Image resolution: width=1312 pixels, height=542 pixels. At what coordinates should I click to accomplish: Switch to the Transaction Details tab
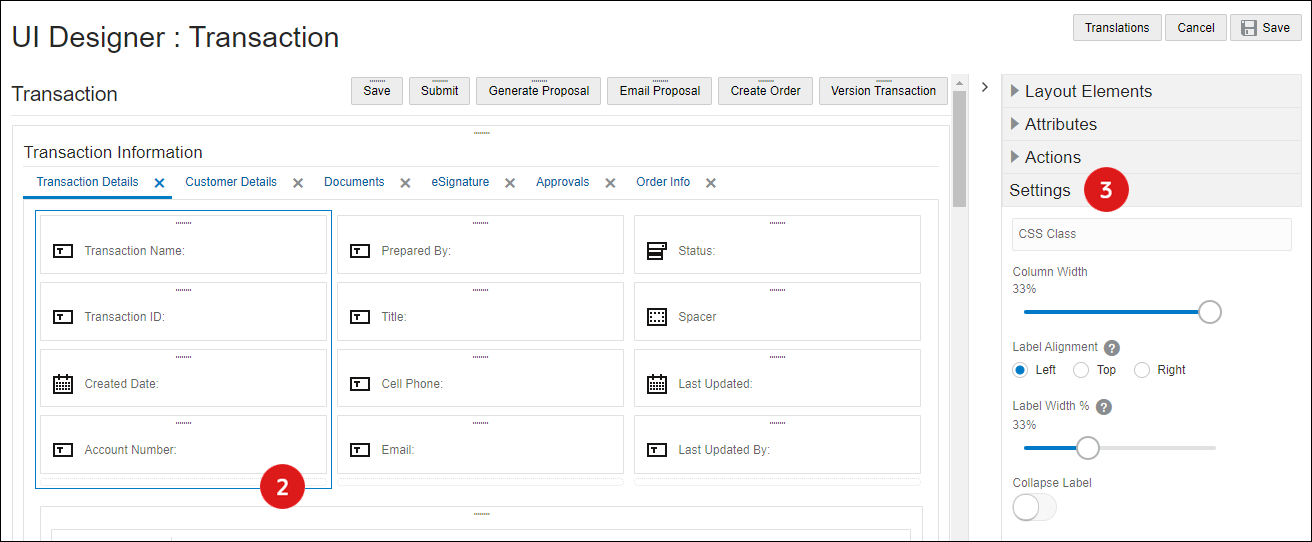(x=87, y=182)
